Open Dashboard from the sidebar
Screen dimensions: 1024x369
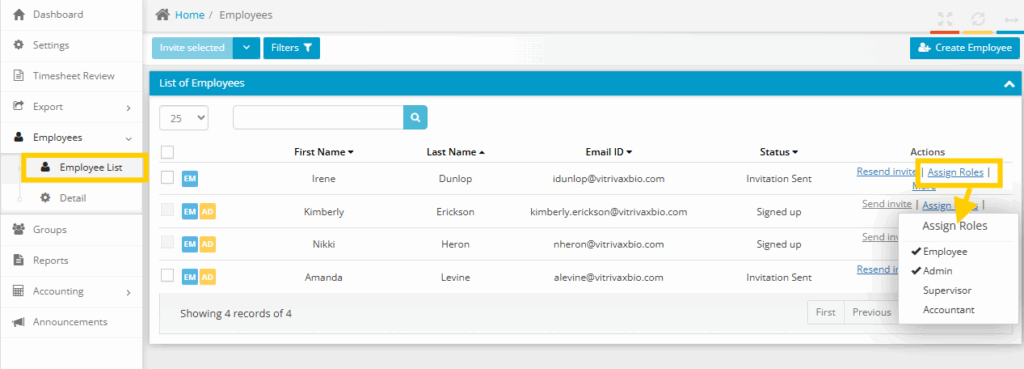pyautogui.click(x=57, y=14)
